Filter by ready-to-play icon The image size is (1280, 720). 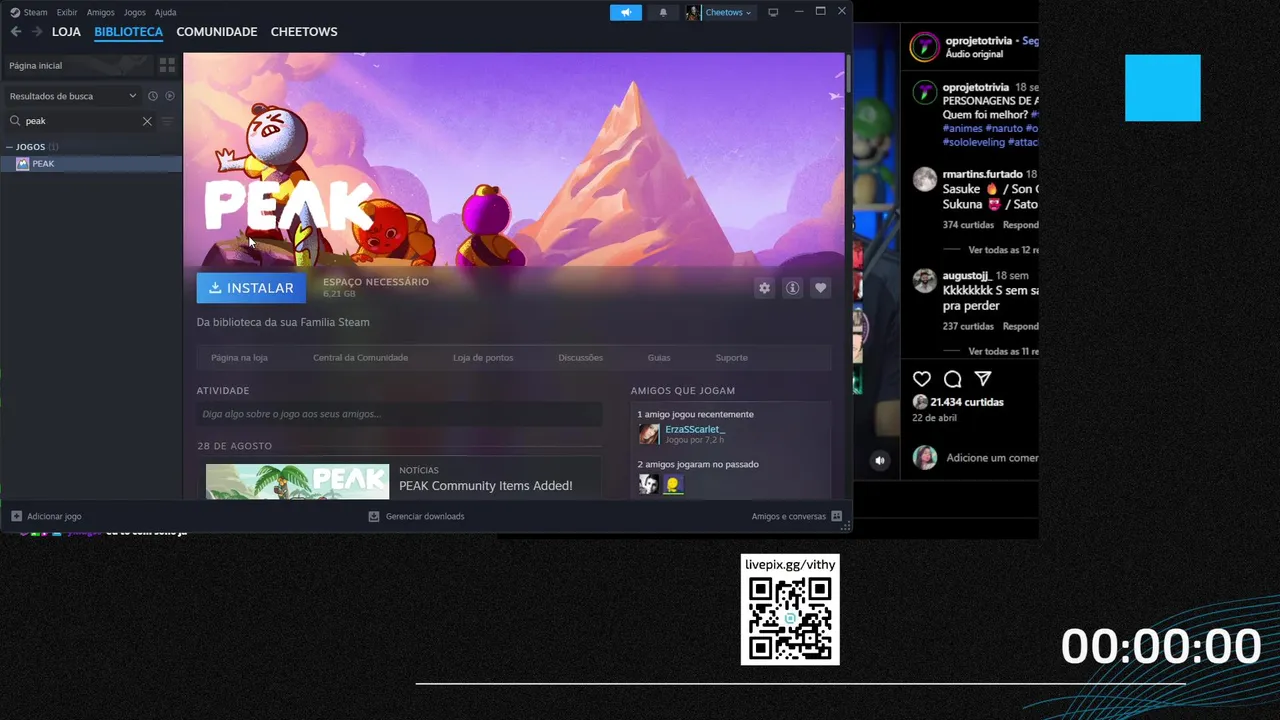pos(170,96)
